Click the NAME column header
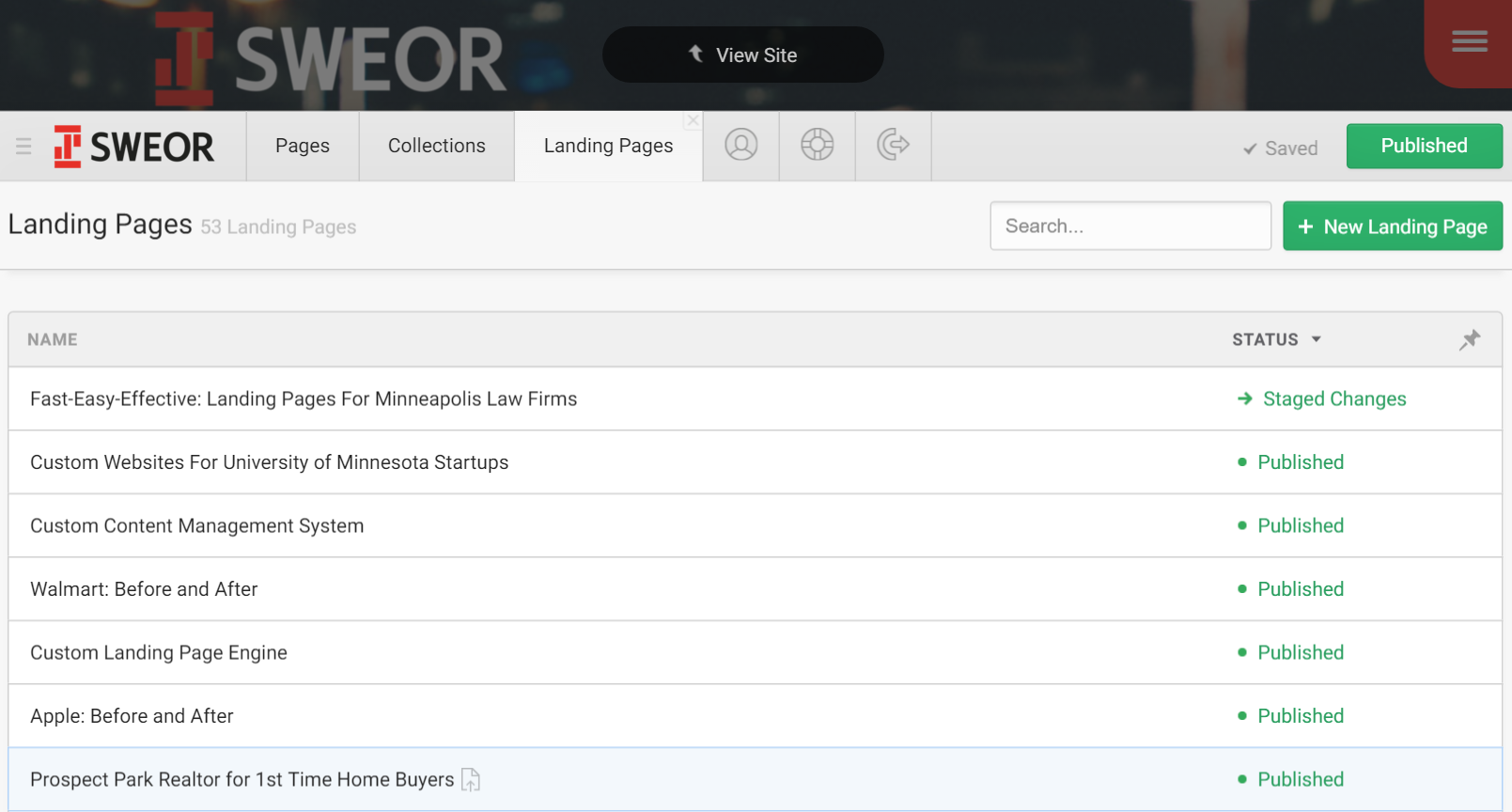The height and width of the screenshot is (812, 1512). click(x=53, y=339)
